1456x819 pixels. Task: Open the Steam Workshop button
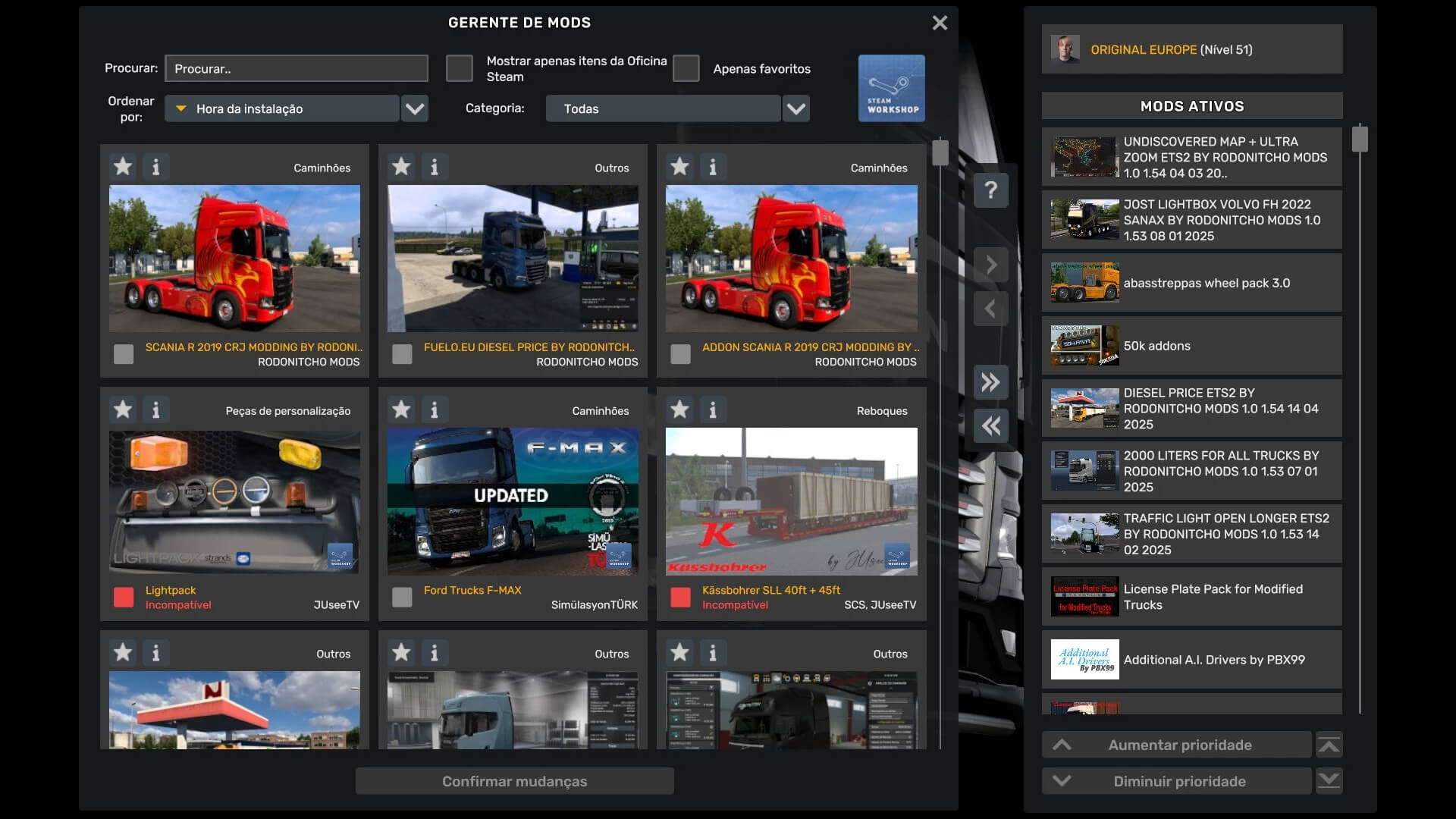[x=891, y=88]
